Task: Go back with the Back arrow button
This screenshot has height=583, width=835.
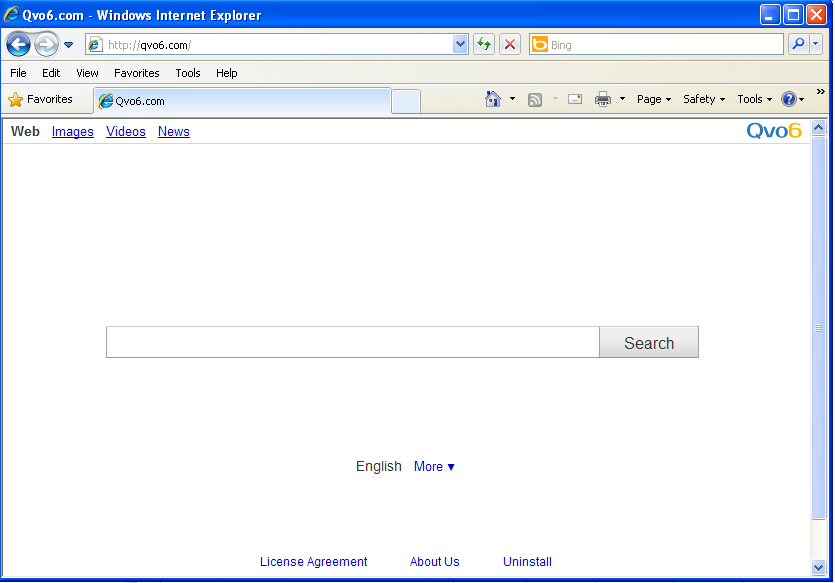Action: [18, 44]
